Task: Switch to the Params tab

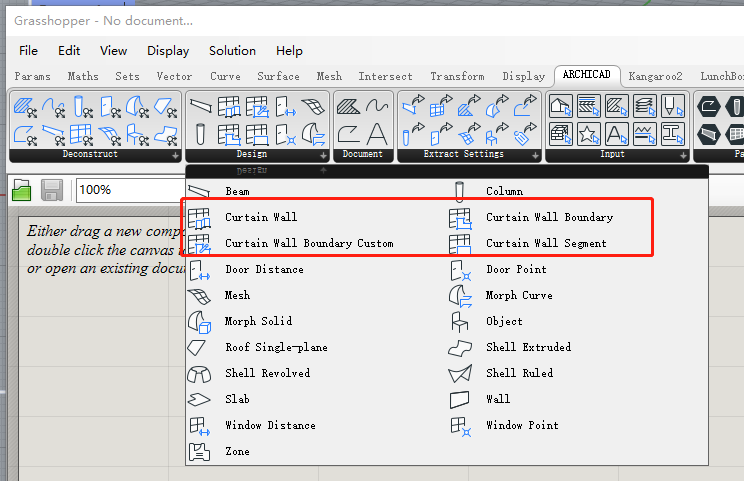Action: [32, 76]
